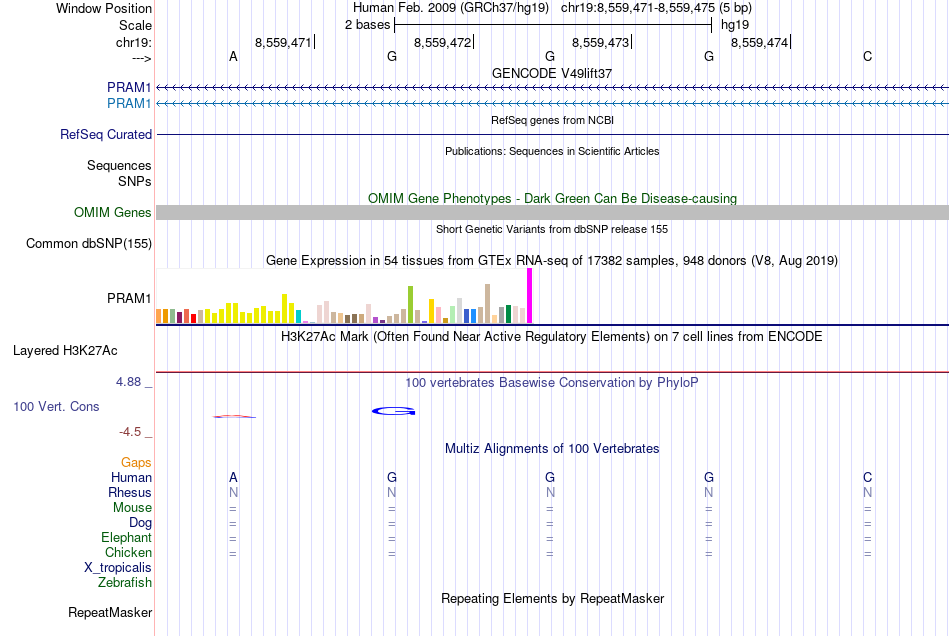This screenshot has width=950, height=636.
Task: Click the RefSeq genes from NCBI title
Action: coord(553,120)
